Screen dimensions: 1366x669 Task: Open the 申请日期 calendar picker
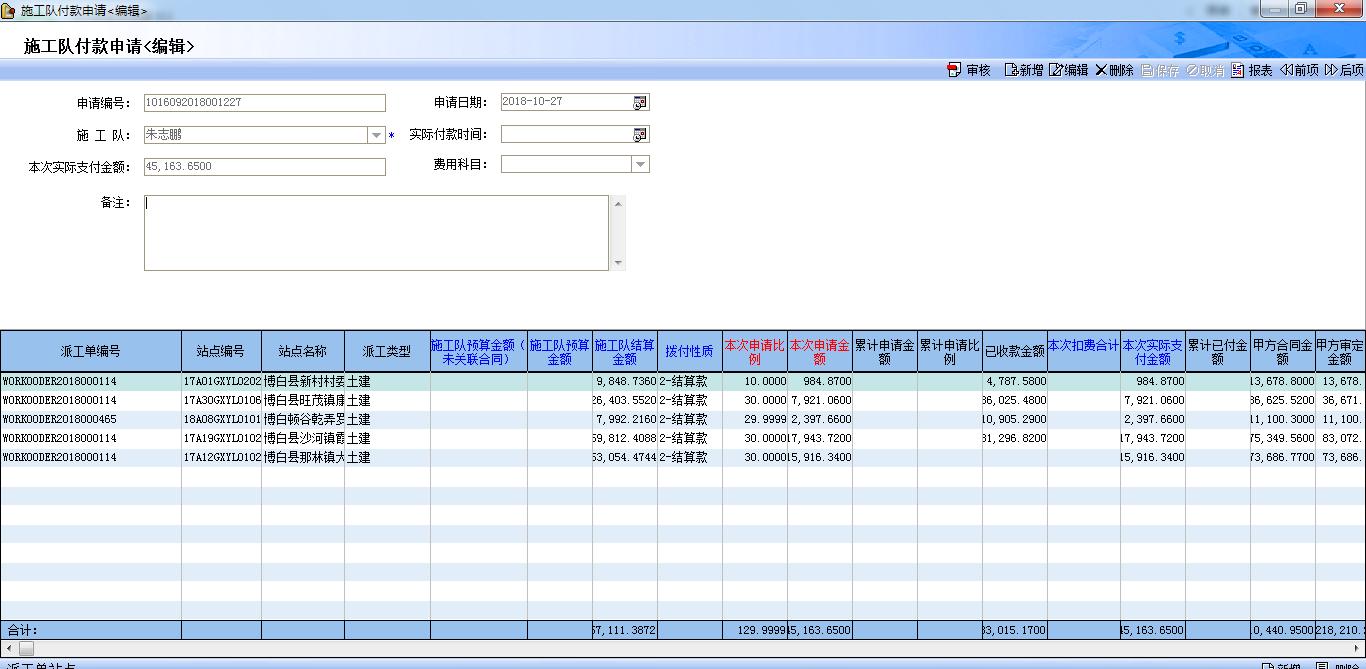(640, 103)
